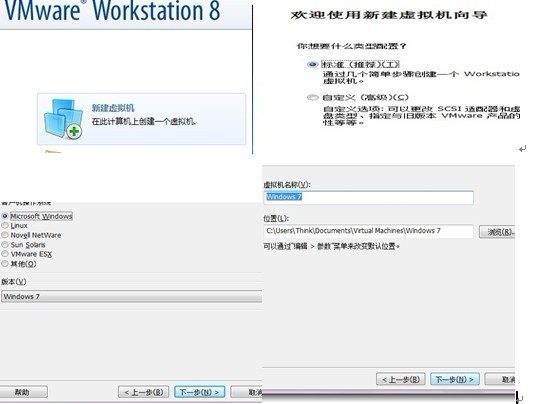The height and width of the screenshot is (404, 534).
Task: Choose Microsoft Windows as guest OS
Action: [x=5, y=216]
